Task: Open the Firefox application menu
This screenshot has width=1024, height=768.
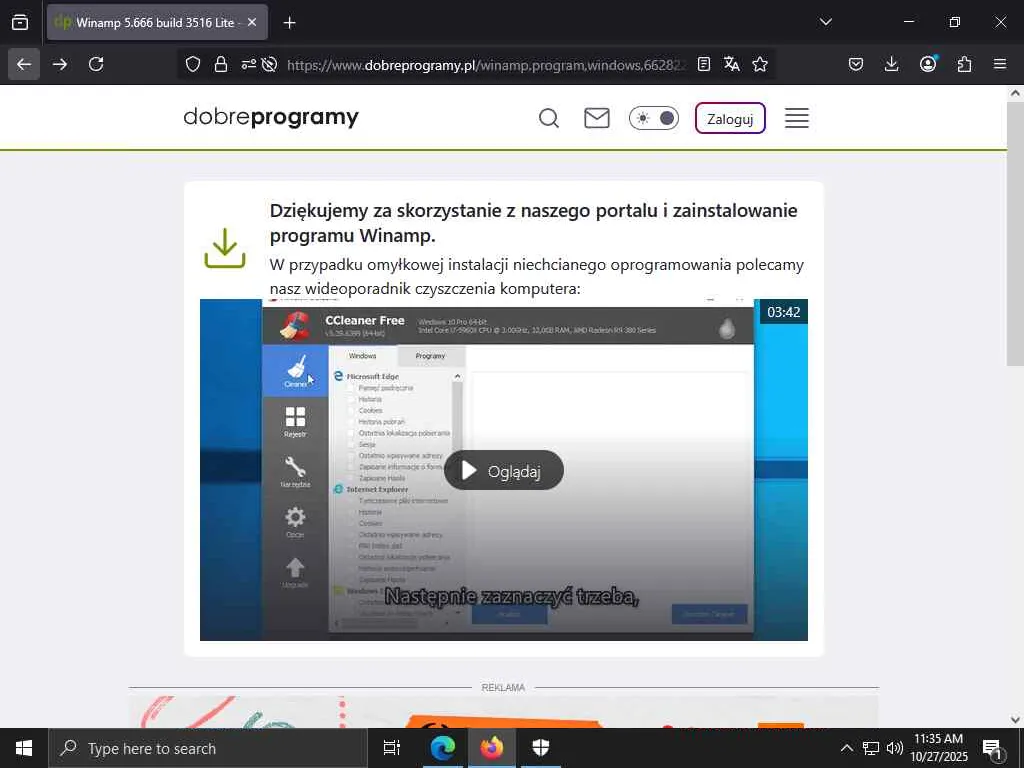Action: pos(1000,64)
